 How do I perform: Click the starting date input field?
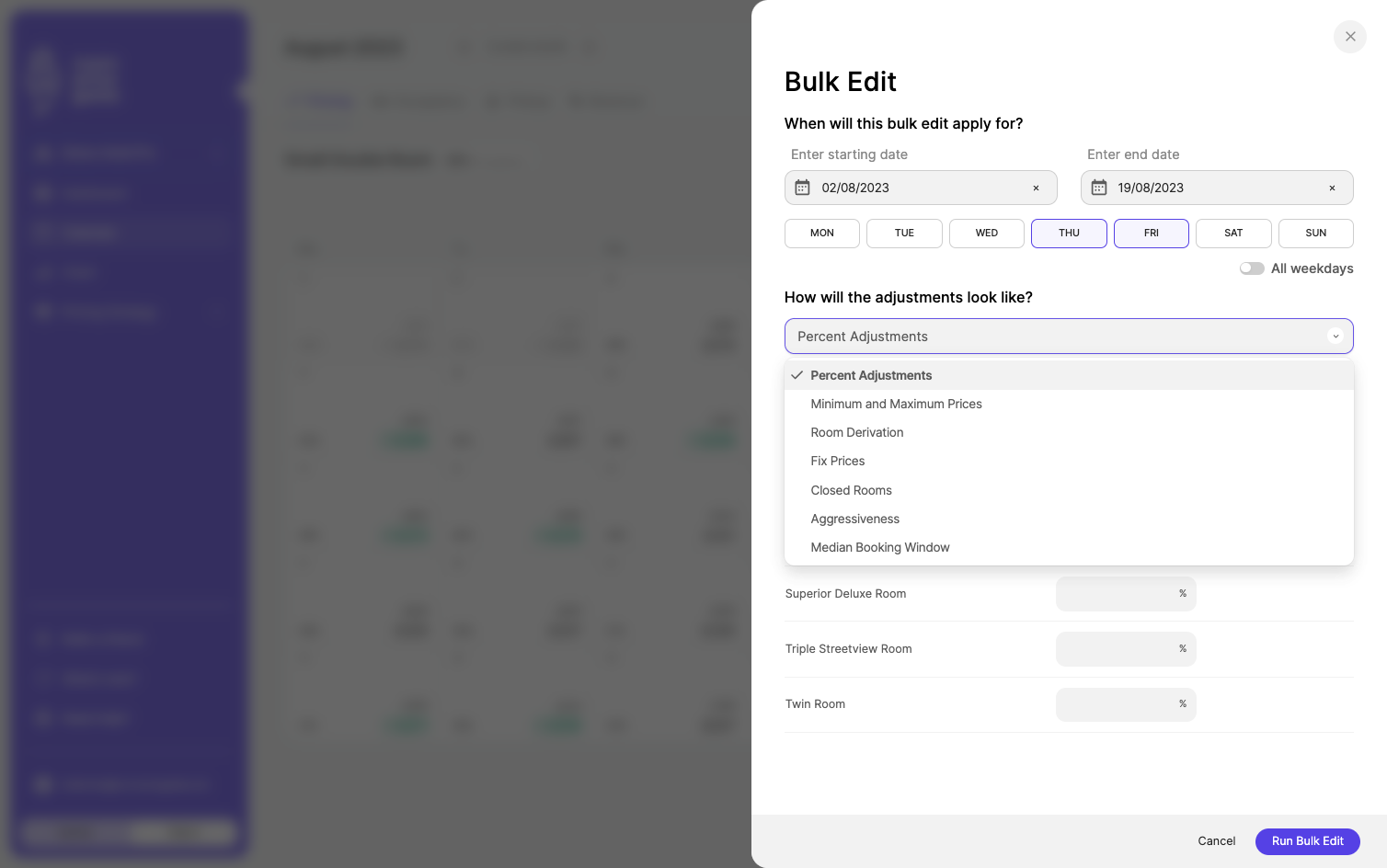pyautogui.click(x=921, y=188)
